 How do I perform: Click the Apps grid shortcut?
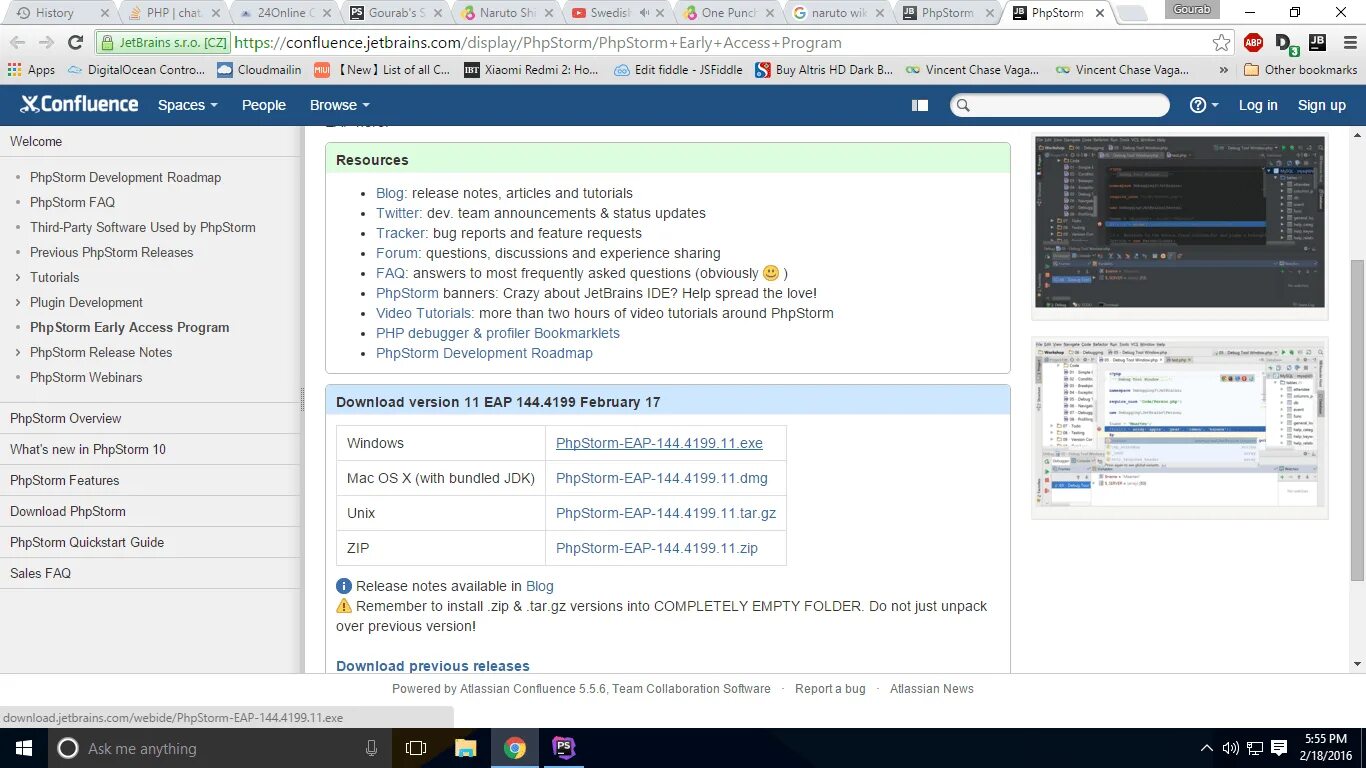[x=31, y=70]
